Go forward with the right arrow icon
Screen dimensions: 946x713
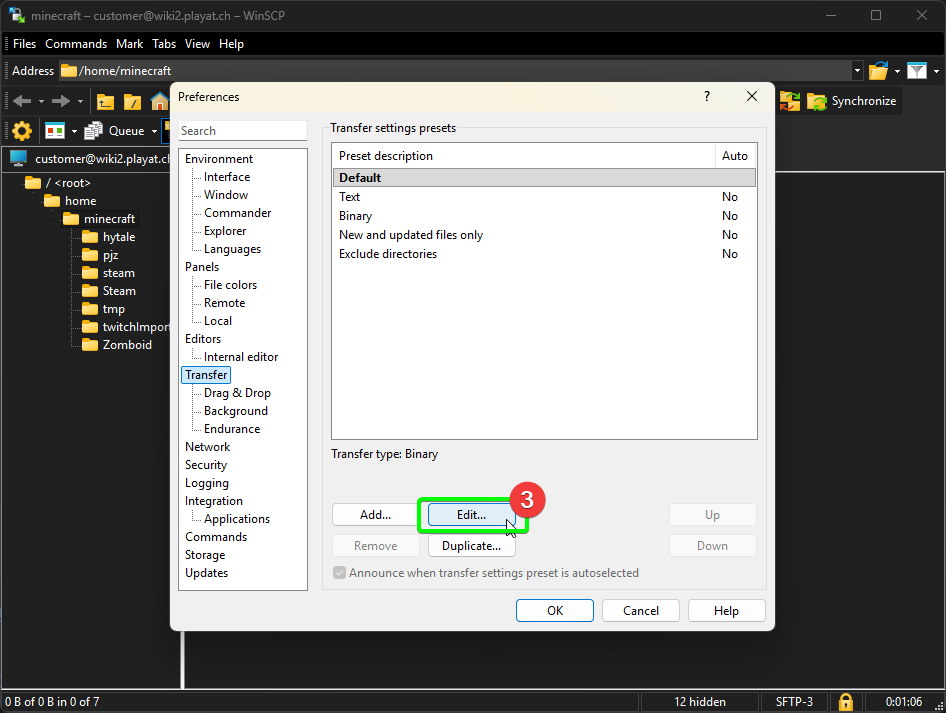(60, 101)
